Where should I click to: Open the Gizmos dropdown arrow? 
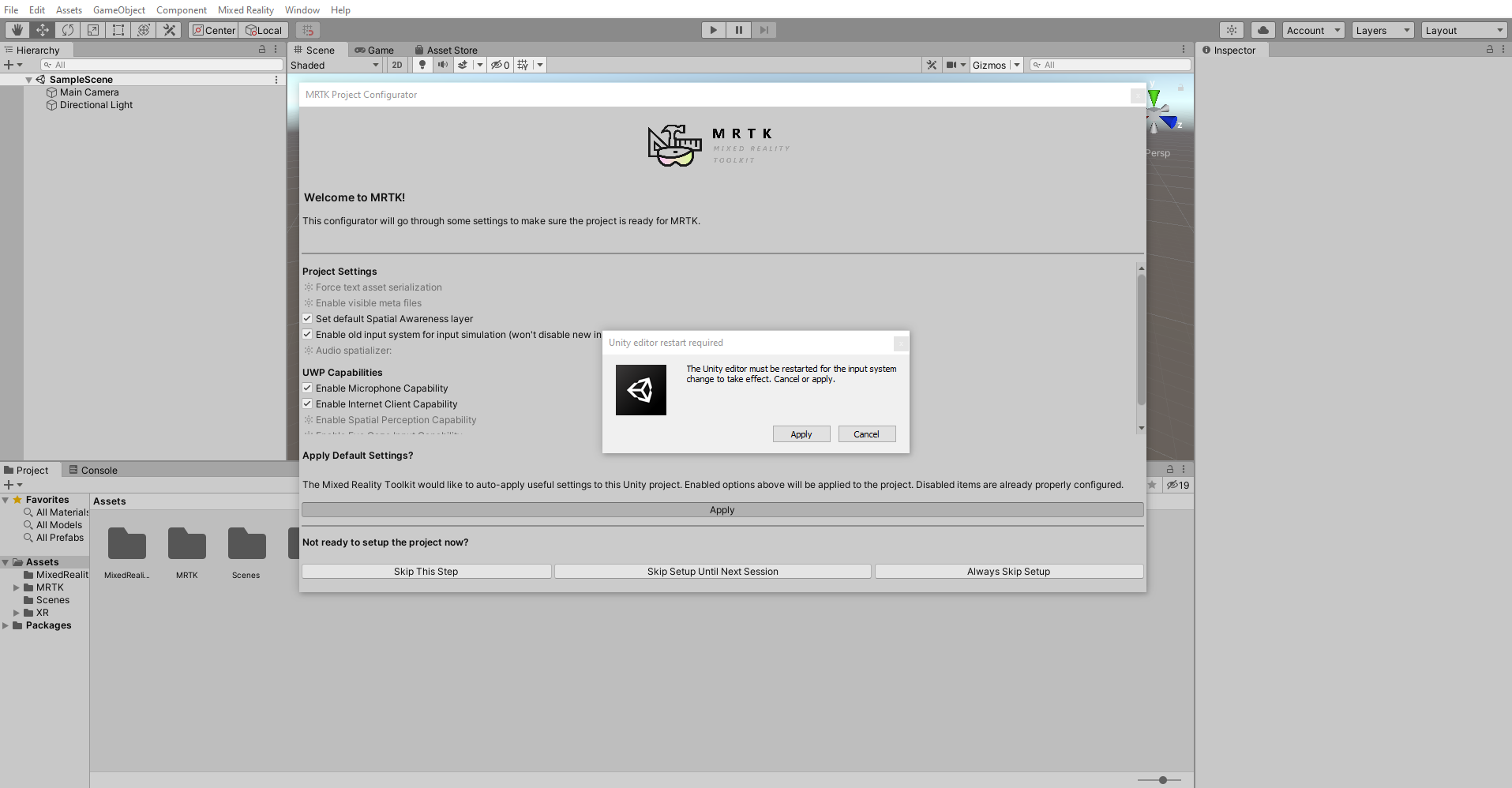click(1017, 65)
